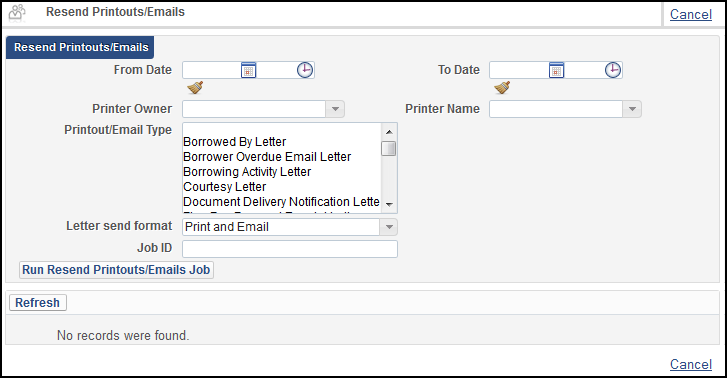The image size is (727, 378).
Task: Select the Resend Printouts/Emails tab
Action: 80,47
